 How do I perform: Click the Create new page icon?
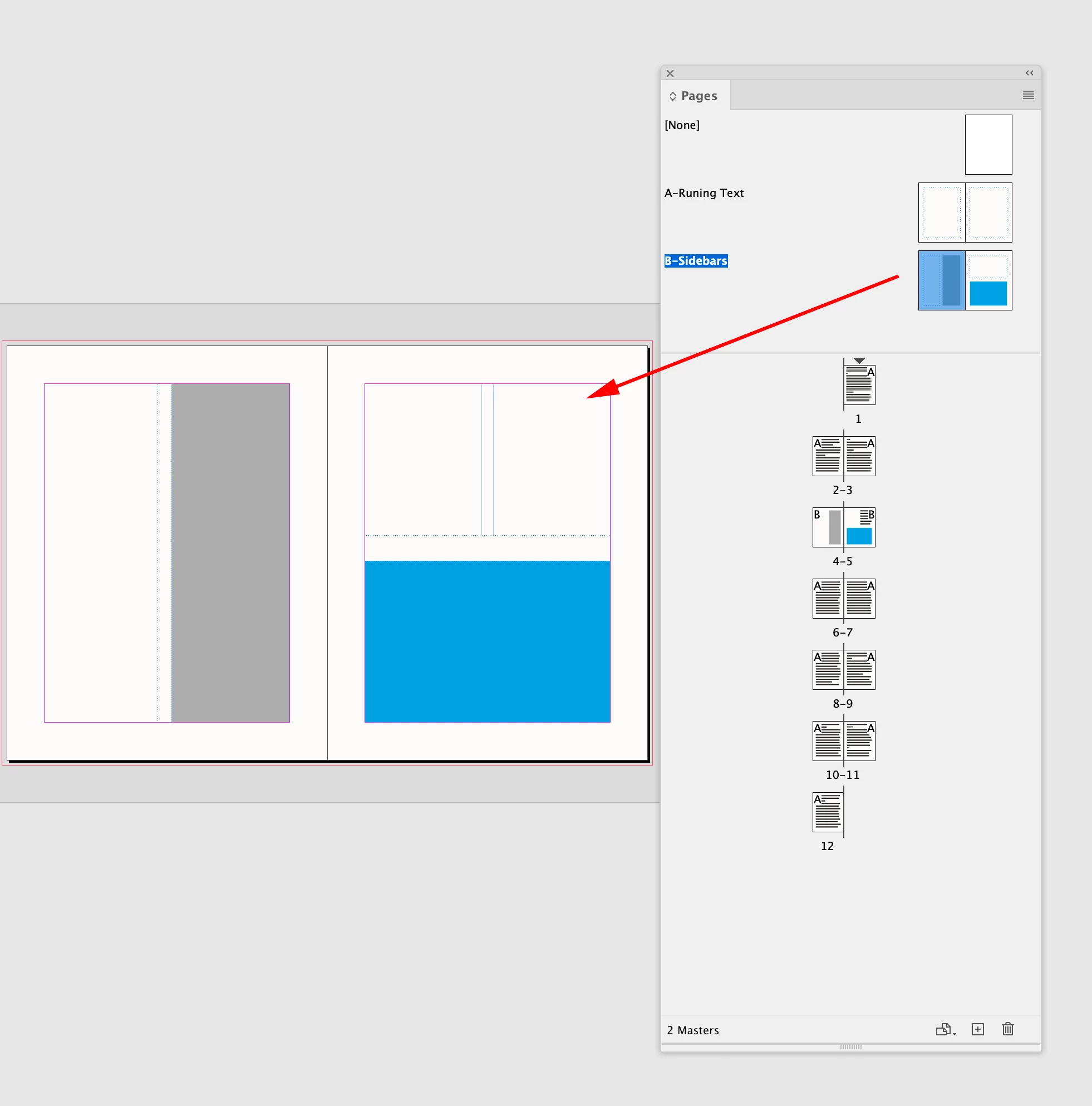[978, 1029]
